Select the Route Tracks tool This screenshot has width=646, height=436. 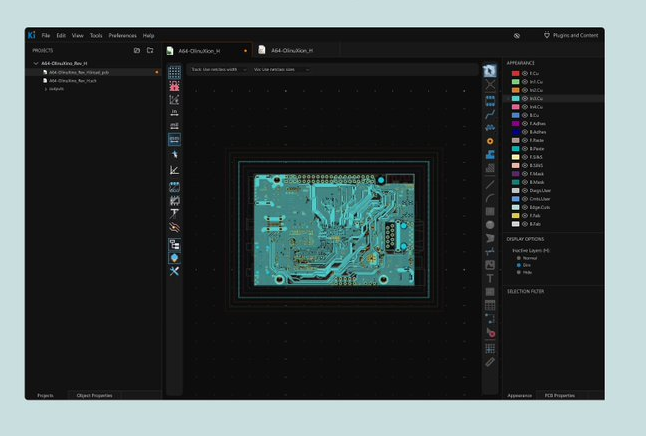click(490, 114)
